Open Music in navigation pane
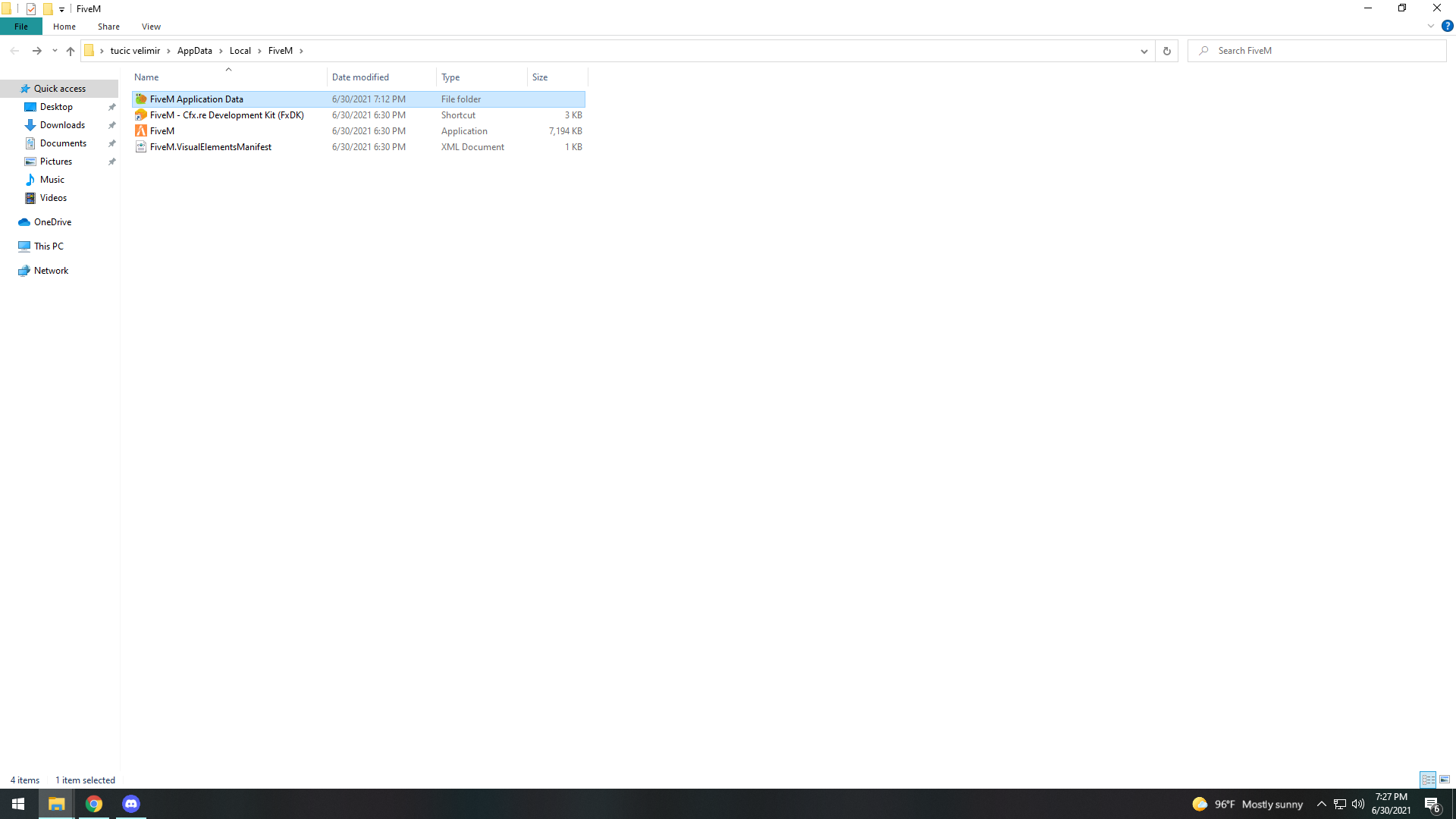Image resolution: width=1456 pixels, height=819 pixels. 52,180
